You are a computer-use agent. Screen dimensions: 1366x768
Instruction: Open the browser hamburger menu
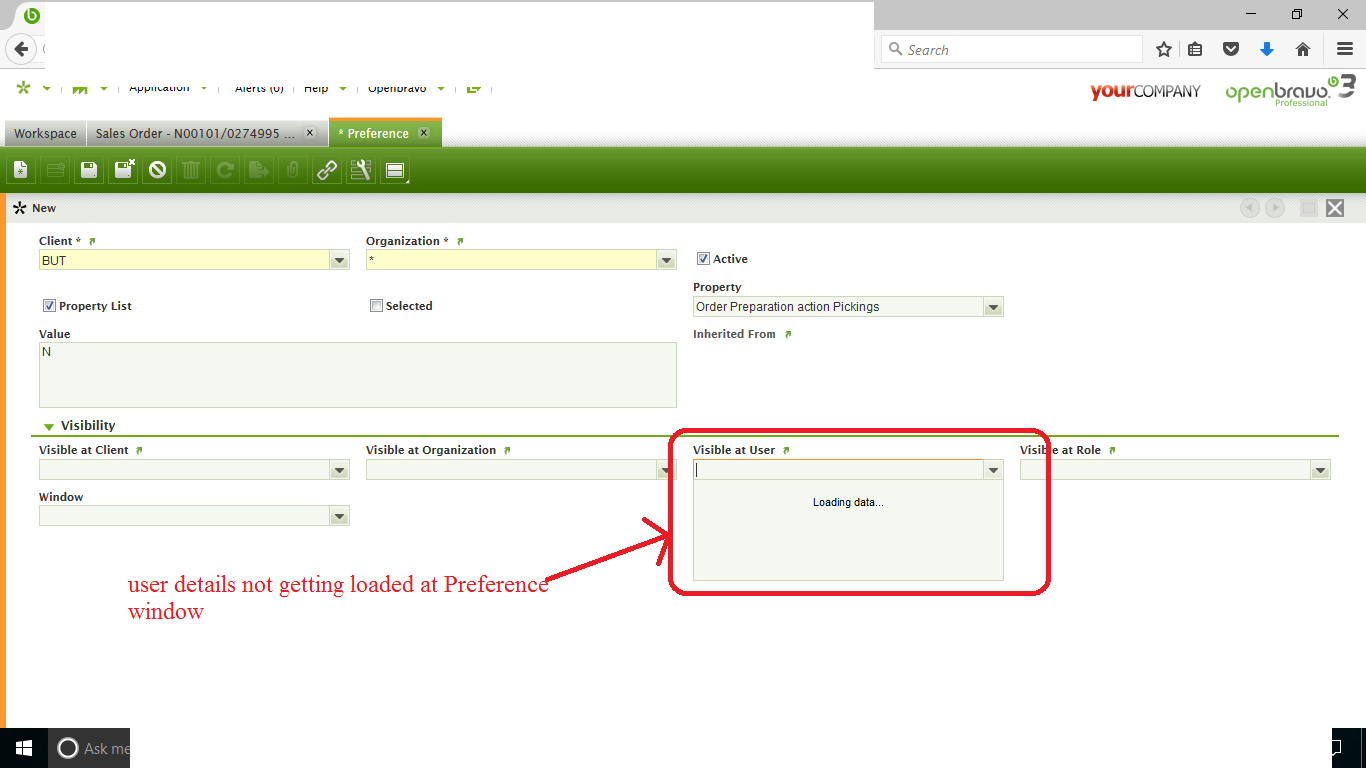click(1345, 49)
